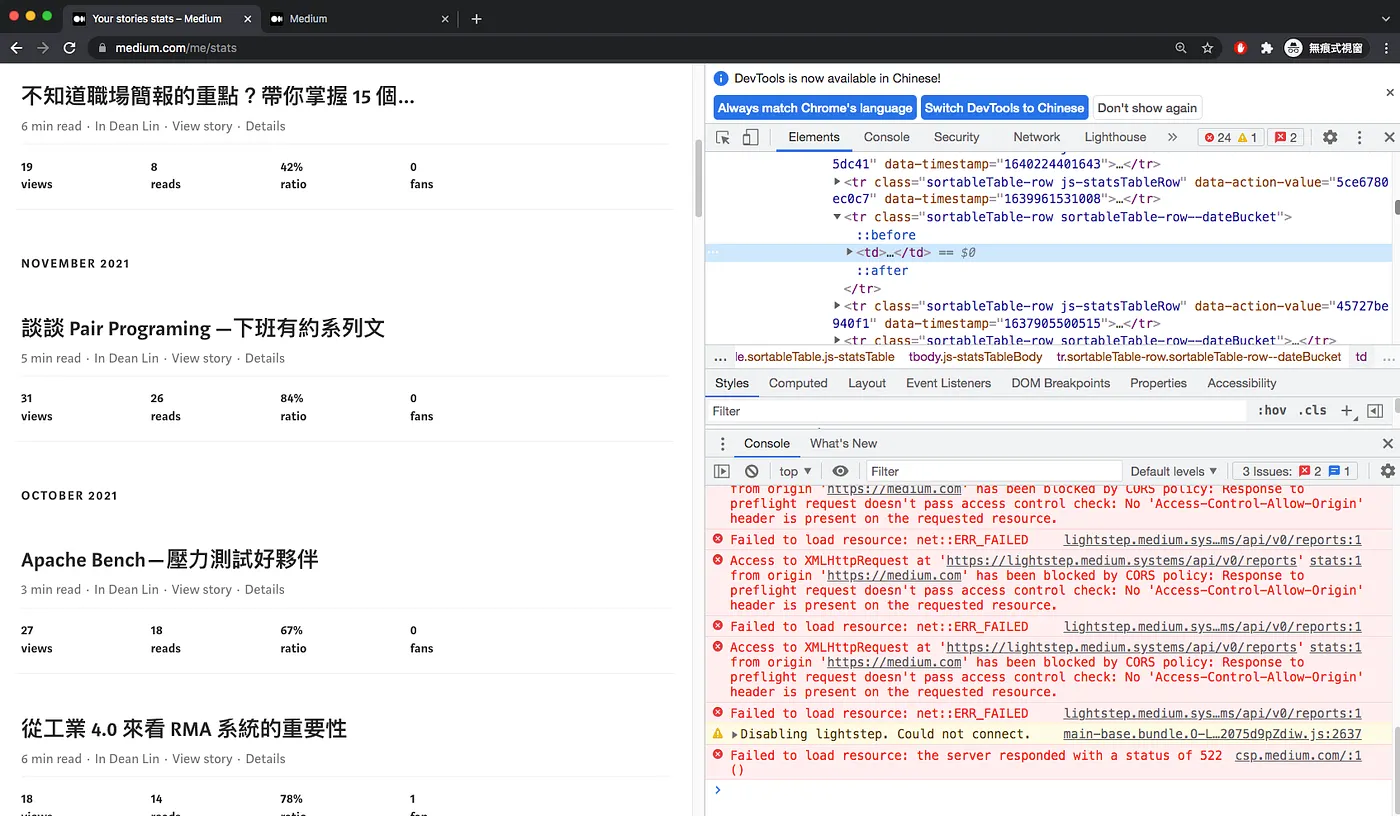Open Default levels dropdown
Viewport: 1400px width, 816px height.
1173,471
